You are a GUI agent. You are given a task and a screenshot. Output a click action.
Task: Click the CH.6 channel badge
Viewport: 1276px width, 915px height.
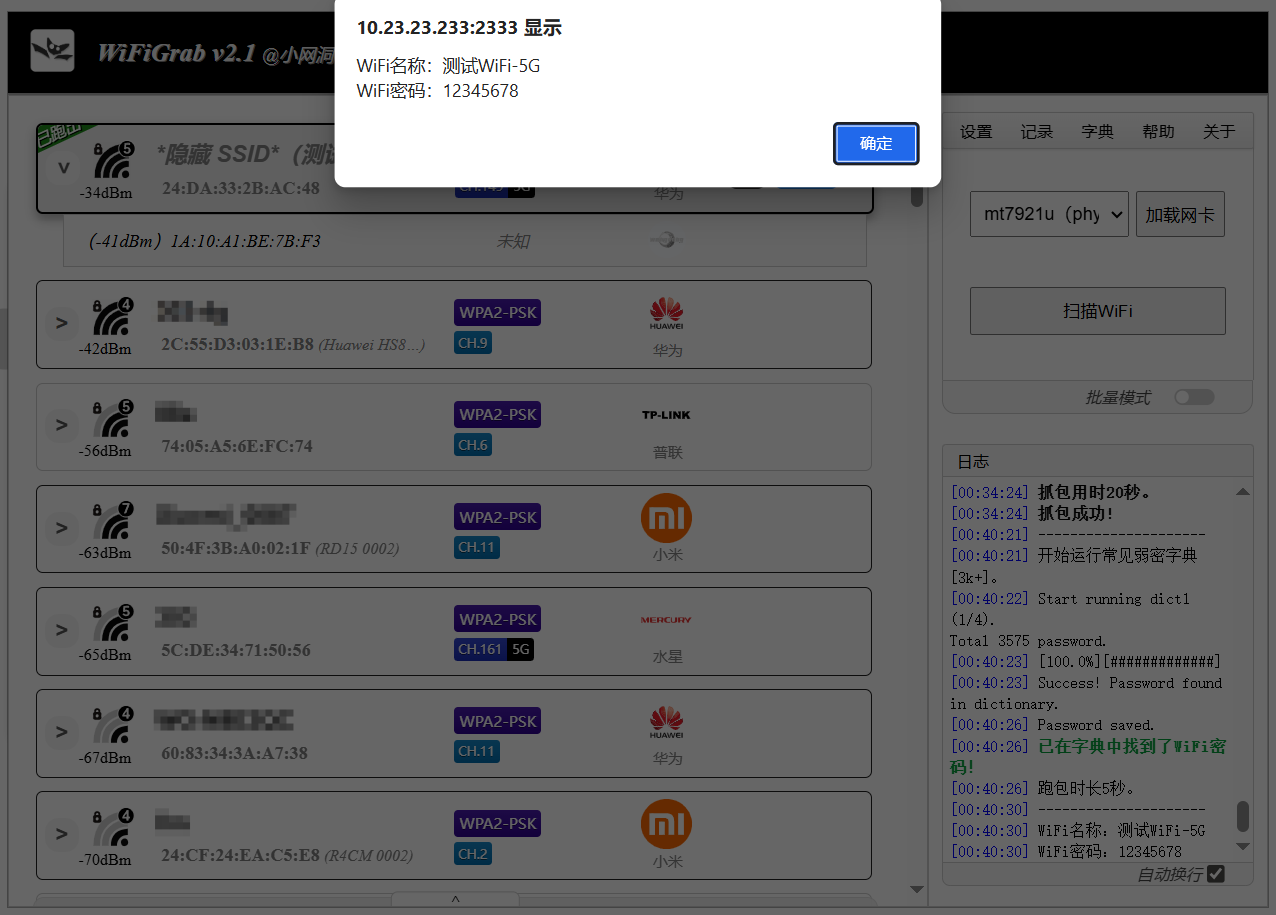coord(472,445)
